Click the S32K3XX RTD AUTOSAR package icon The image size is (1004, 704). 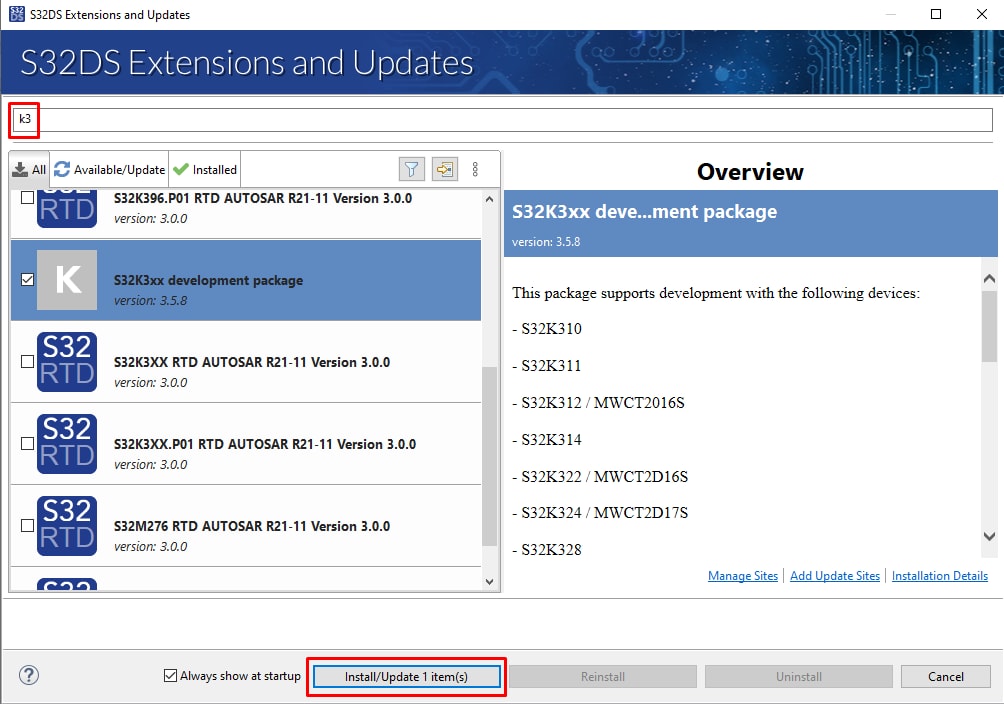coord(67,362)
